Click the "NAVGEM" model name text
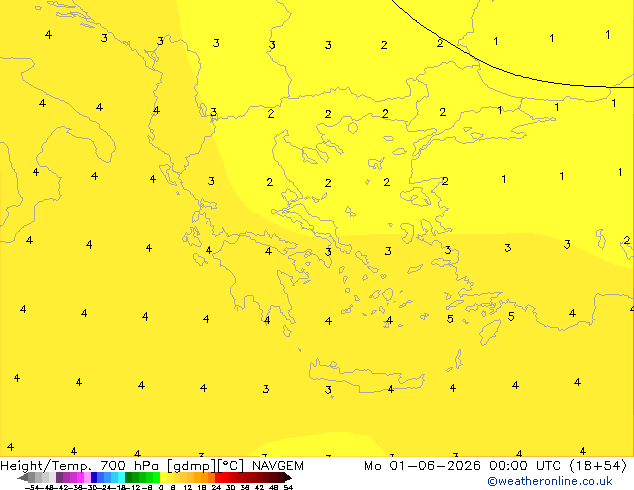 point(278,466)
